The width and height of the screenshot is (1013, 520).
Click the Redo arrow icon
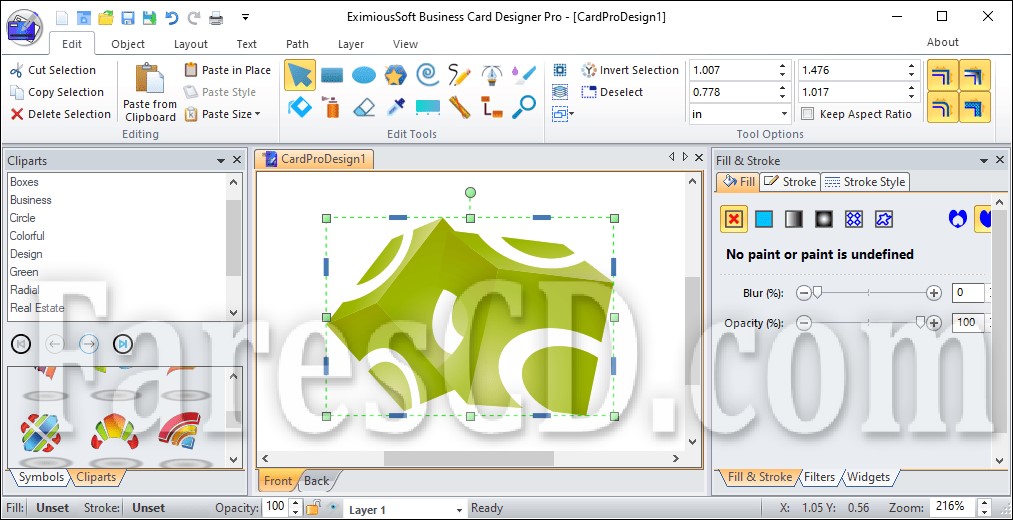(194, 17)
